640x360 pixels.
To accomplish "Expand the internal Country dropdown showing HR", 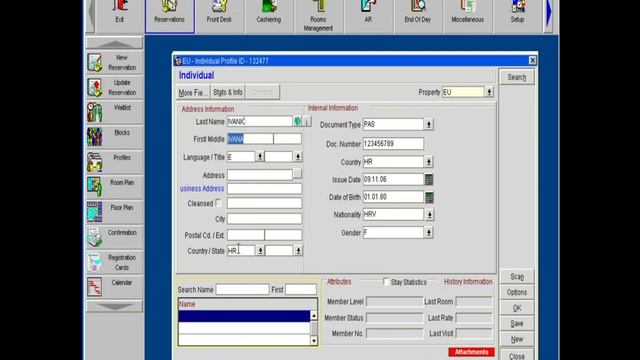I will (429, 162).
